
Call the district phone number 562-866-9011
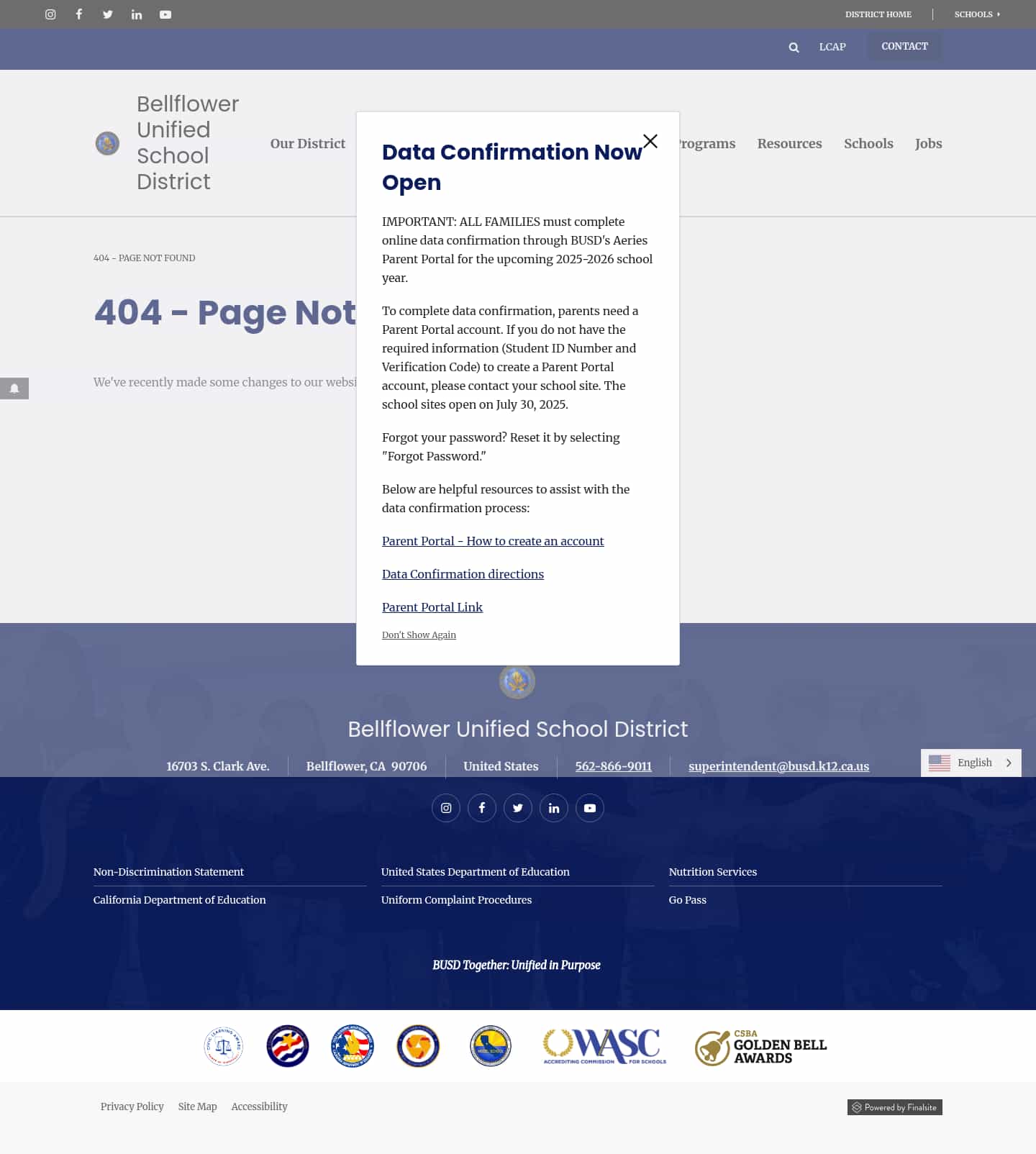(x=614, y=766)
